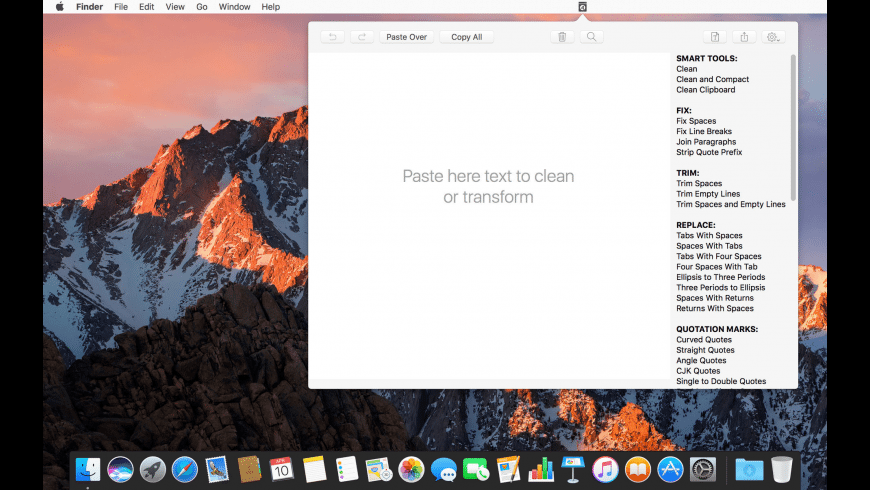Open Mail stamp icon in Dock

tap(217, 469)
